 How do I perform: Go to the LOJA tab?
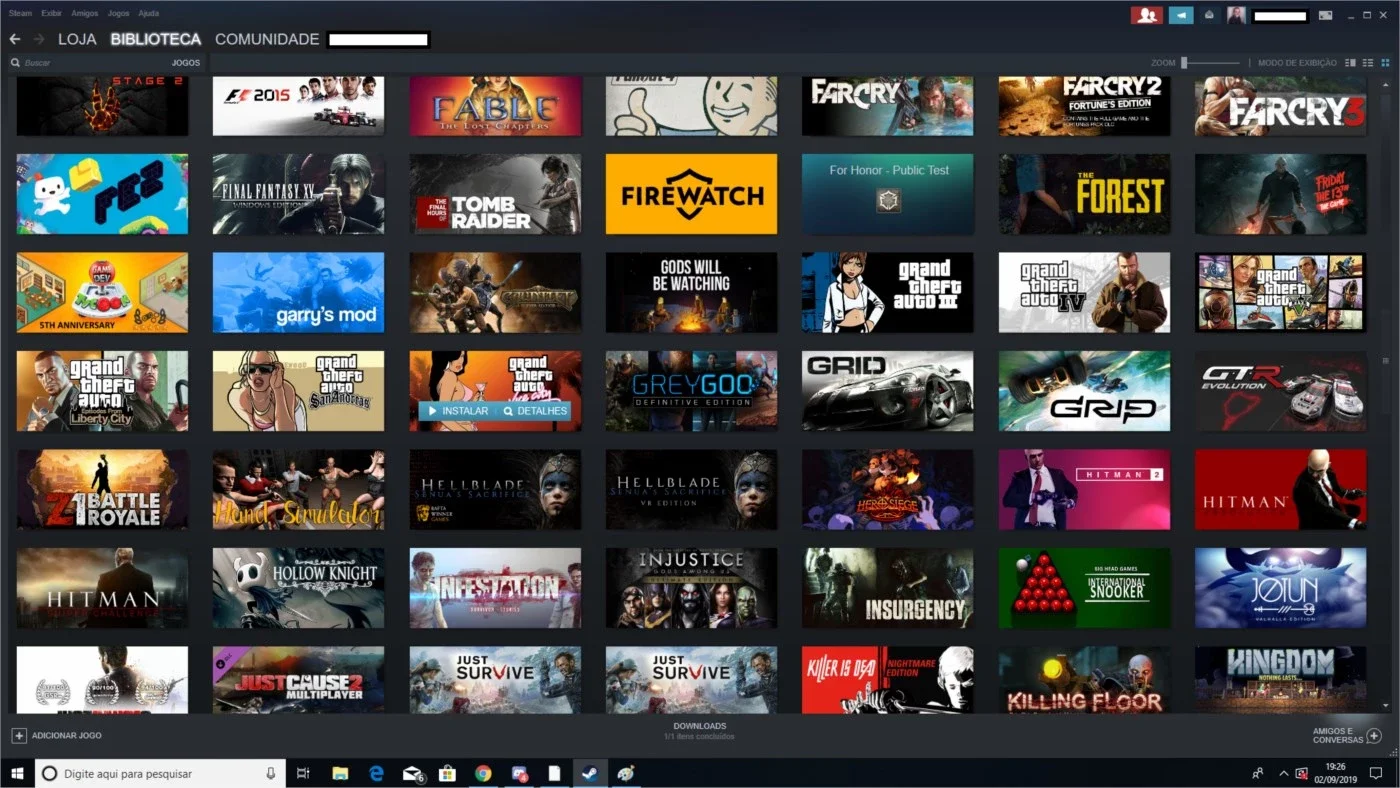click(77, 39)
